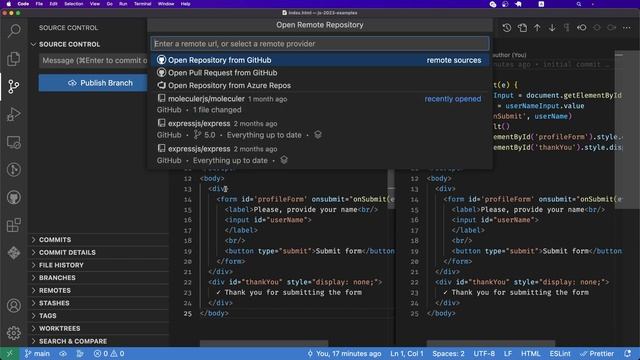640x360 pixels.
Task: Click remote window icon in status bar
Action: pos(9,353)
